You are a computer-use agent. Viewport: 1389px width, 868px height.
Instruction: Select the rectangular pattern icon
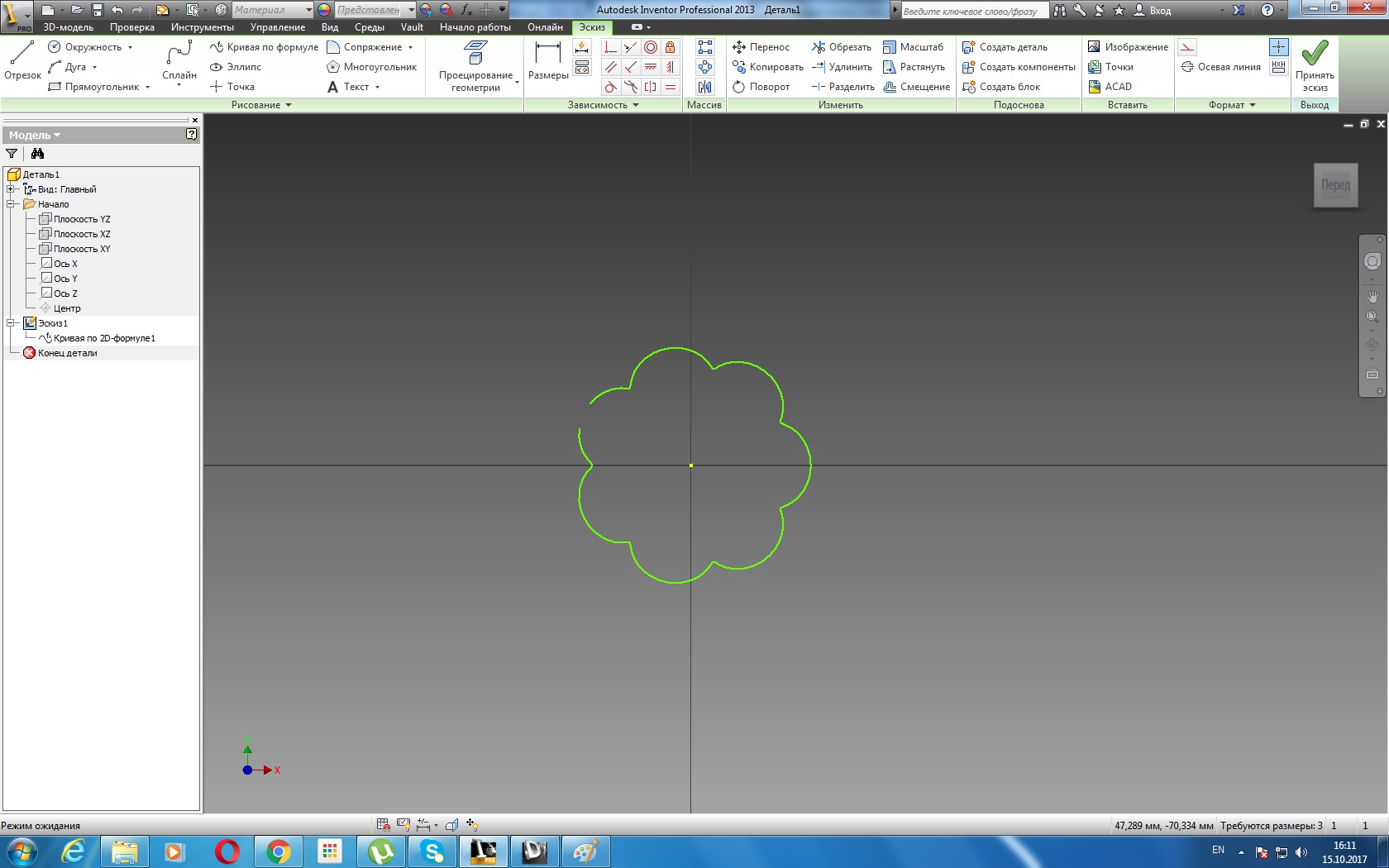[705, 47]
